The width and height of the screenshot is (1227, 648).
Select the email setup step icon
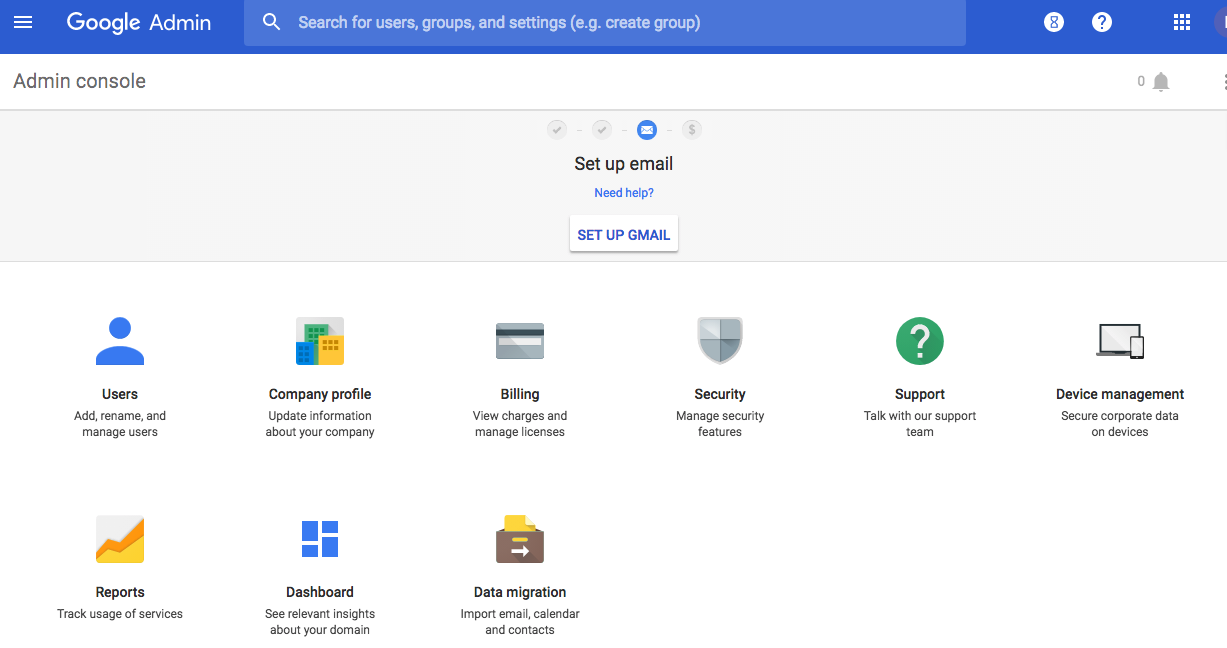click(647, 129)
